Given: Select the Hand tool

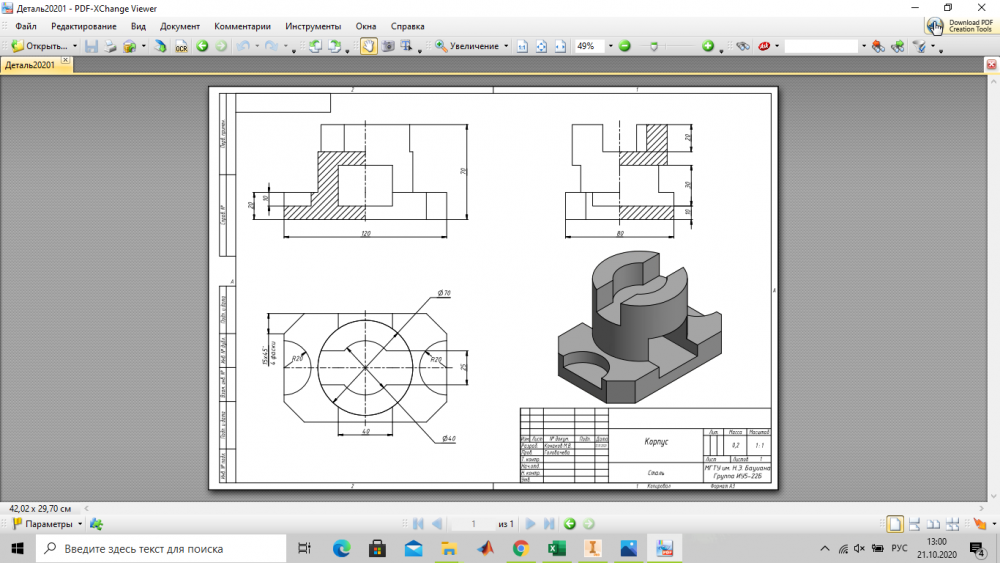Looking at the screenshot, I should (367, 46).
